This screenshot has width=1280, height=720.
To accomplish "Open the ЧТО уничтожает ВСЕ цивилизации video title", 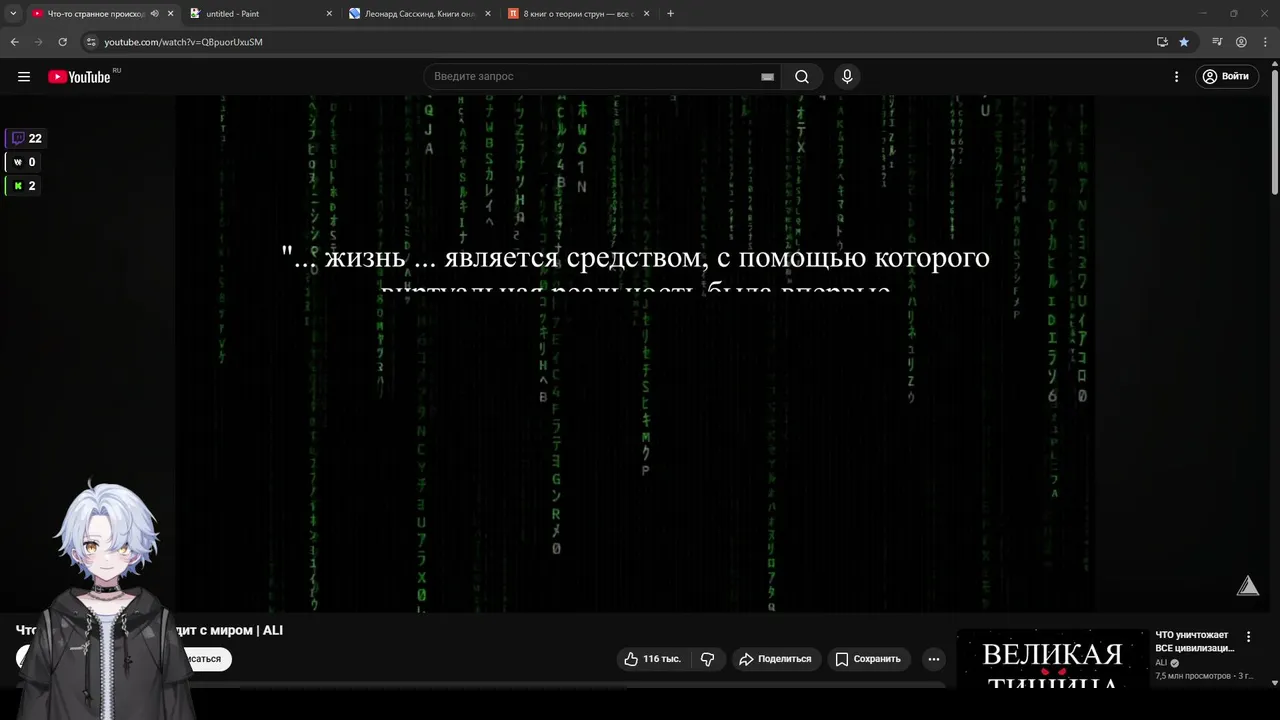I will [x=1195, y=641].
